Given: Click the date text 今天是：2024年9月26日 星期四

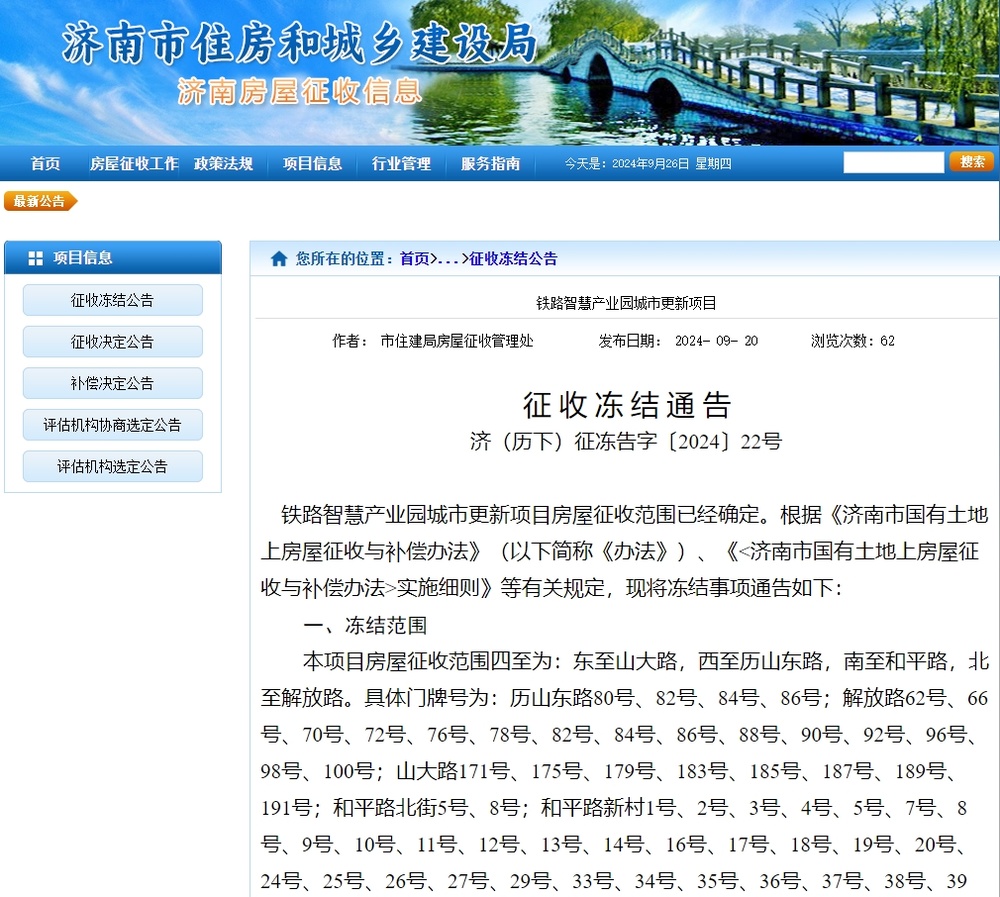Looking at the screenshot, I should pyautogui.click(x=648, y=164).
